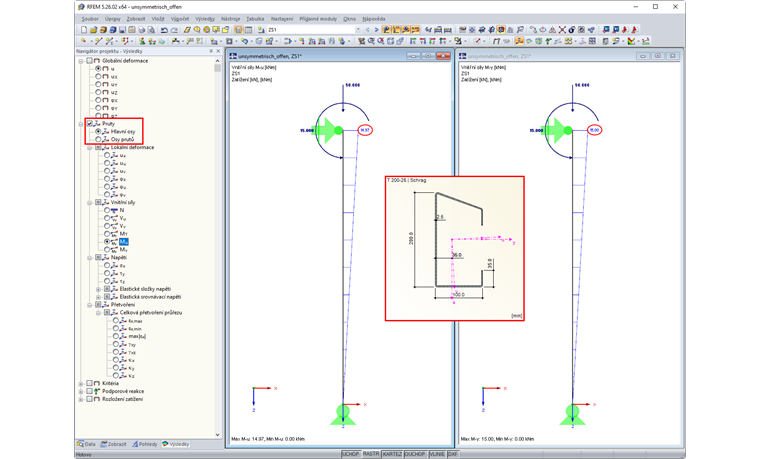This screenshot has width=760, height=459.
Task: Collapse the Vnitřní síly node
Action: pyautogui.click(x=90, y=203)
